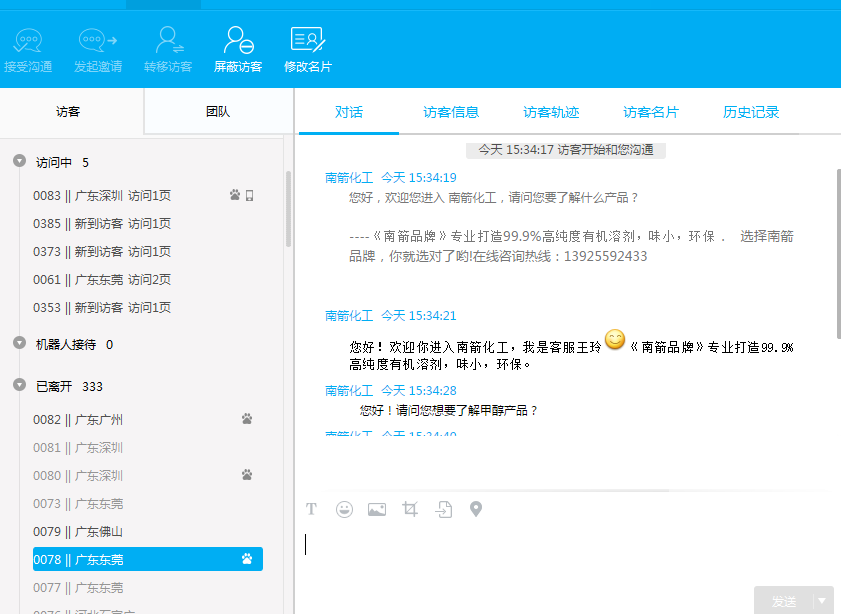Screen dimensions: 841x614
Task: Click the location pin icon
Action: [x=476, y=509]
